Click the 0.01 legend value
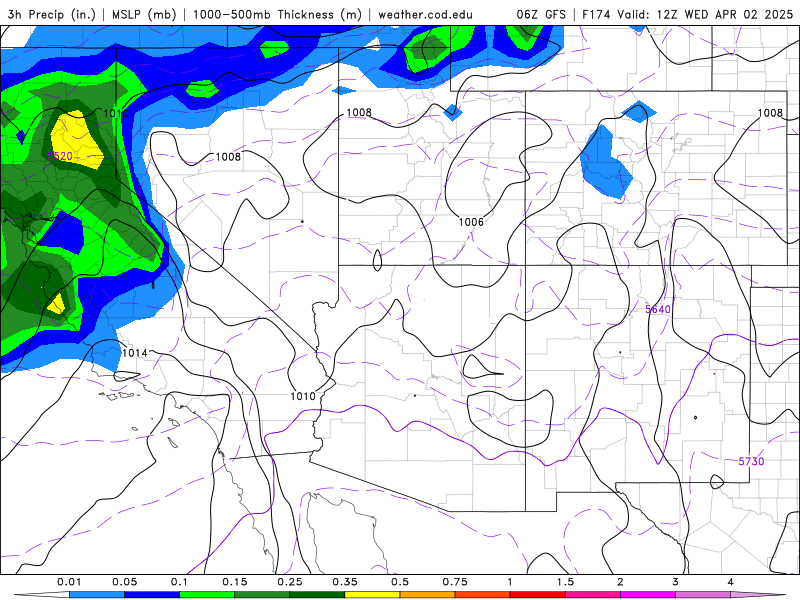This screenshot has height=600, width=800. tap(69, 582)
